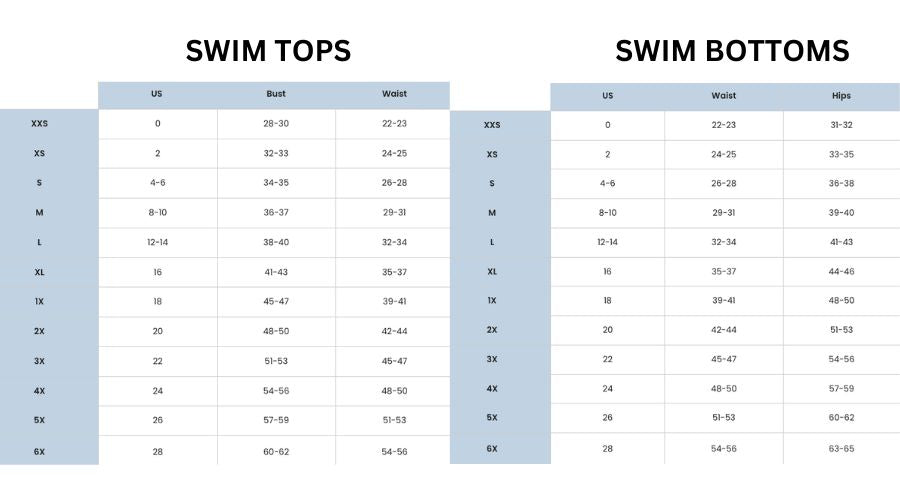The width and height of the screenshot is (900, 500).
Task: Click bust value 36-37 in Swim Tops
Action: tap(276, 212)
